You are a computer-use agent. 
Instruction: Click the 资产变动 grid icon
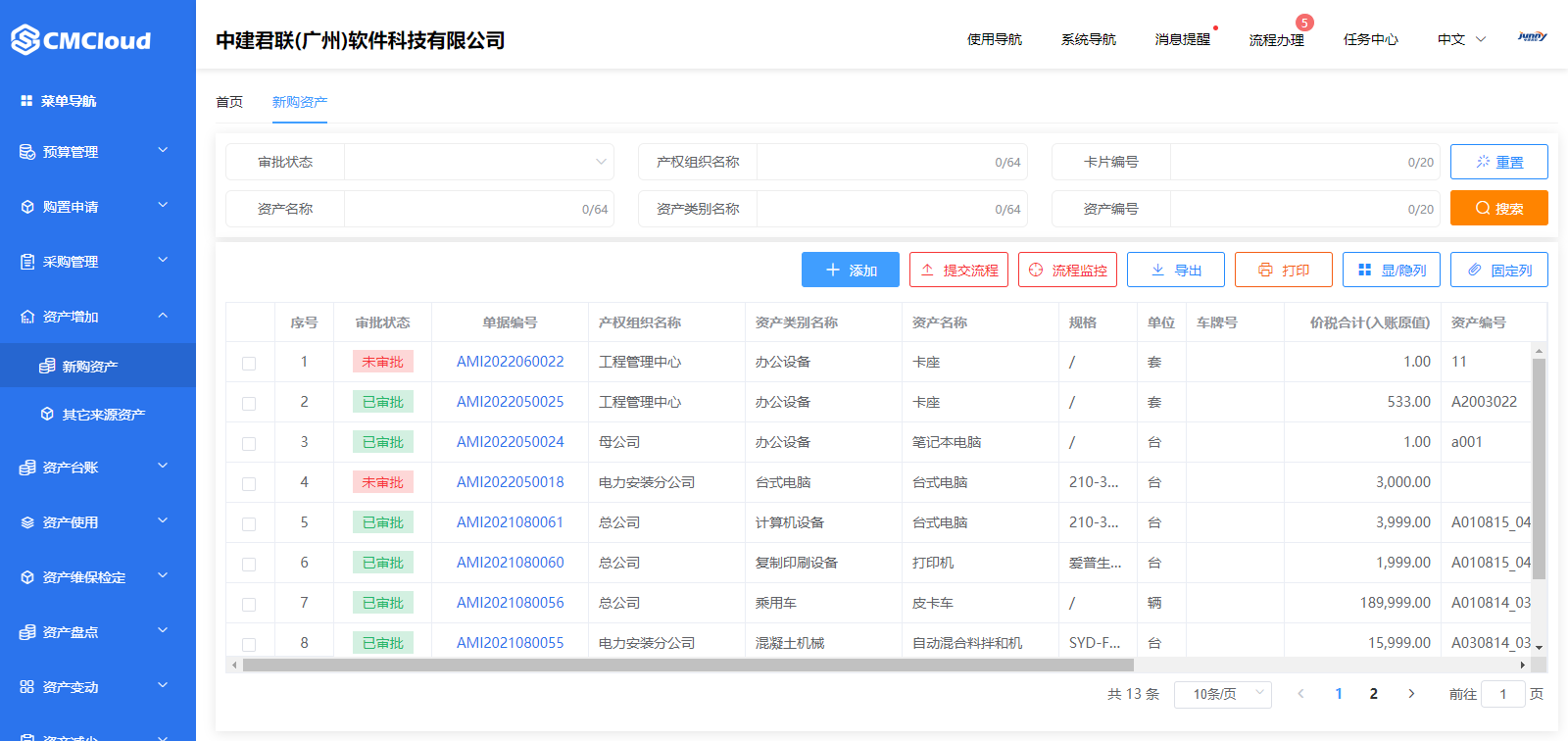click(27, 687)
